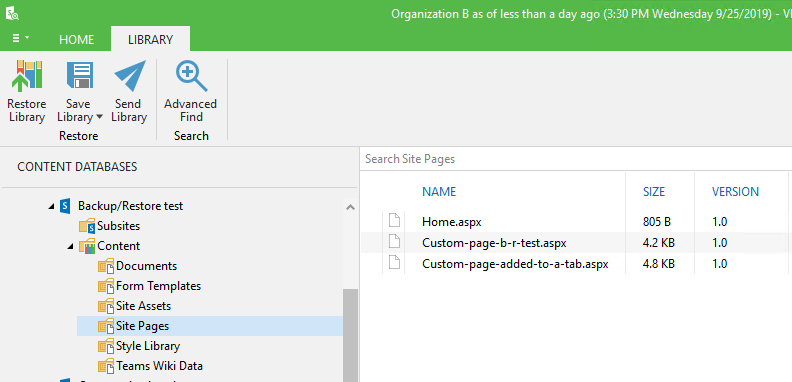Viewport: 792px width, 382px height.
Task: Click the file icon for Custom-page-b-r-test.aspx
Action: pos(394,242)
